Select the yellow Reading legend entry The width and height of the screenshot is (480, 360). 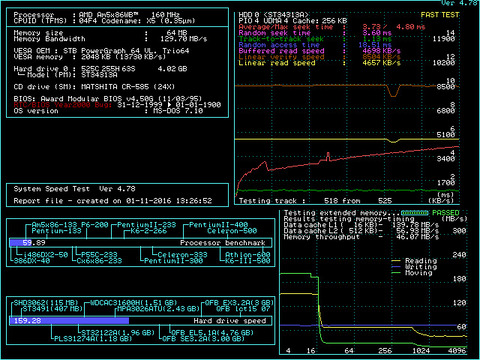click(x=415, y=261)
